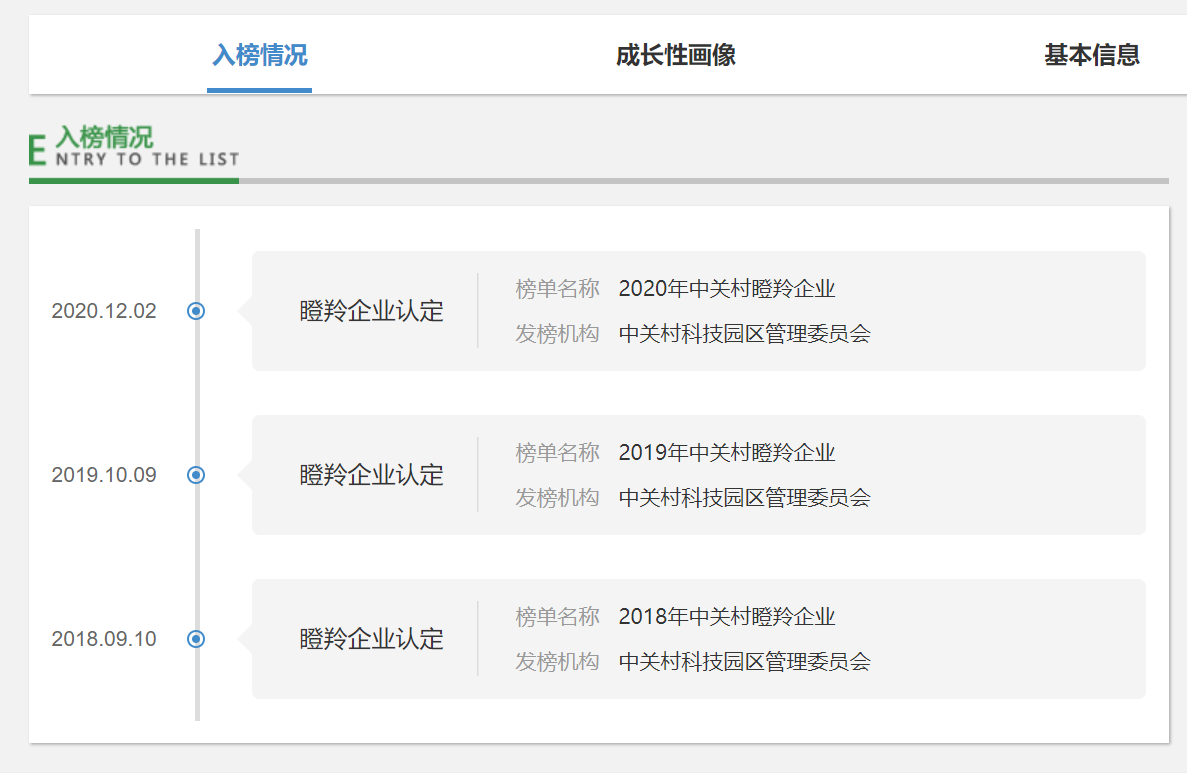Click the 瞪羚企业认定 label for 2019 entry
1187x776 pixels.
(371, 475)
